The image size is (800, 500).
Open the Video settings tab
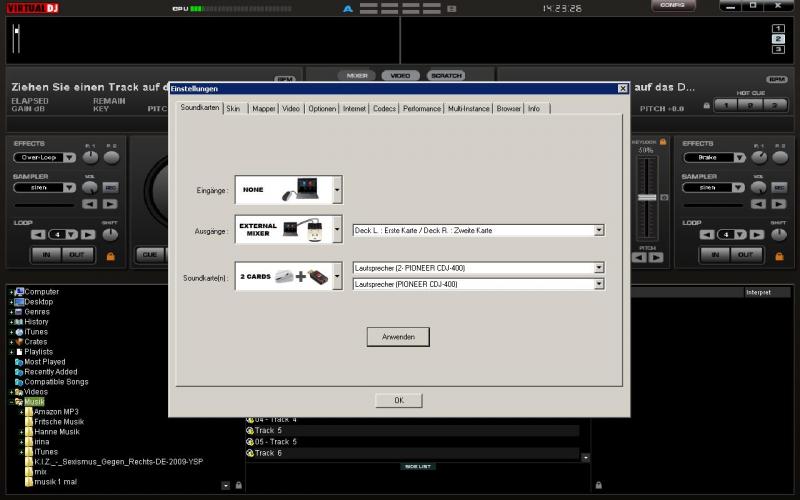coord(291,109)
